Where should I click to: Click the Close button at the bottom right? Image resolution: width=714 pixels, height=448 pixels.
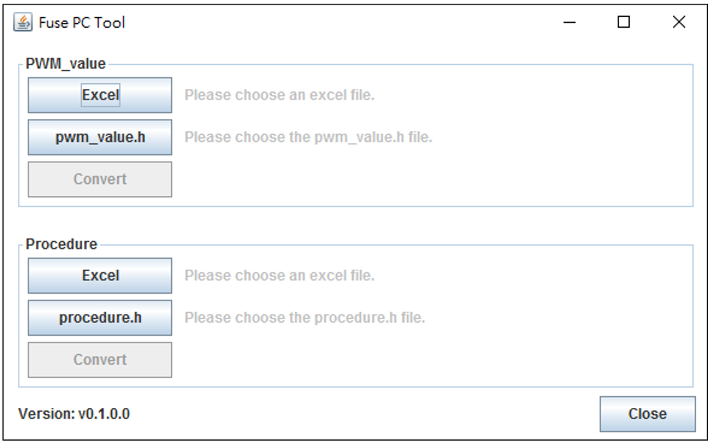[x=648, y=414]
